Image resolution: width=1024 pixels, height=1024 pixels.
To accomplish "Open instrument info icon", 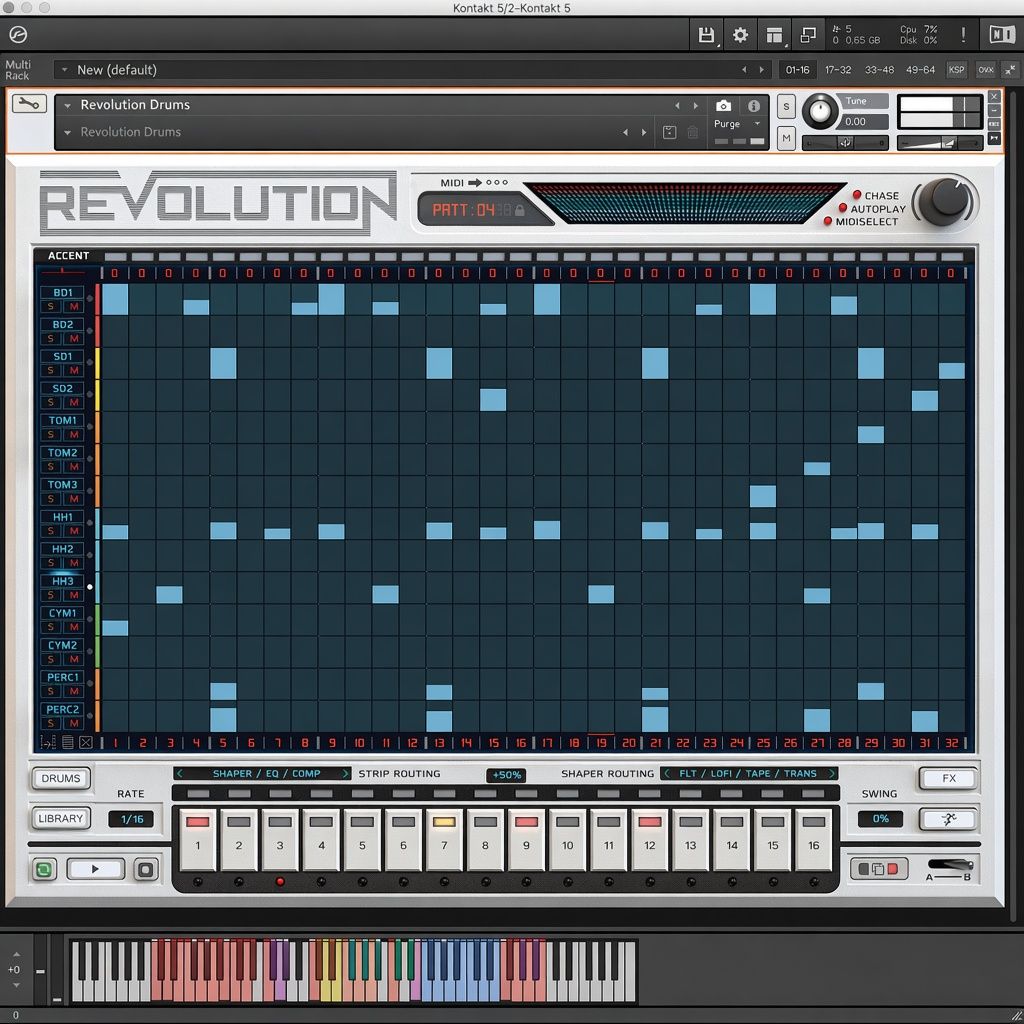I will pos(754,106).
